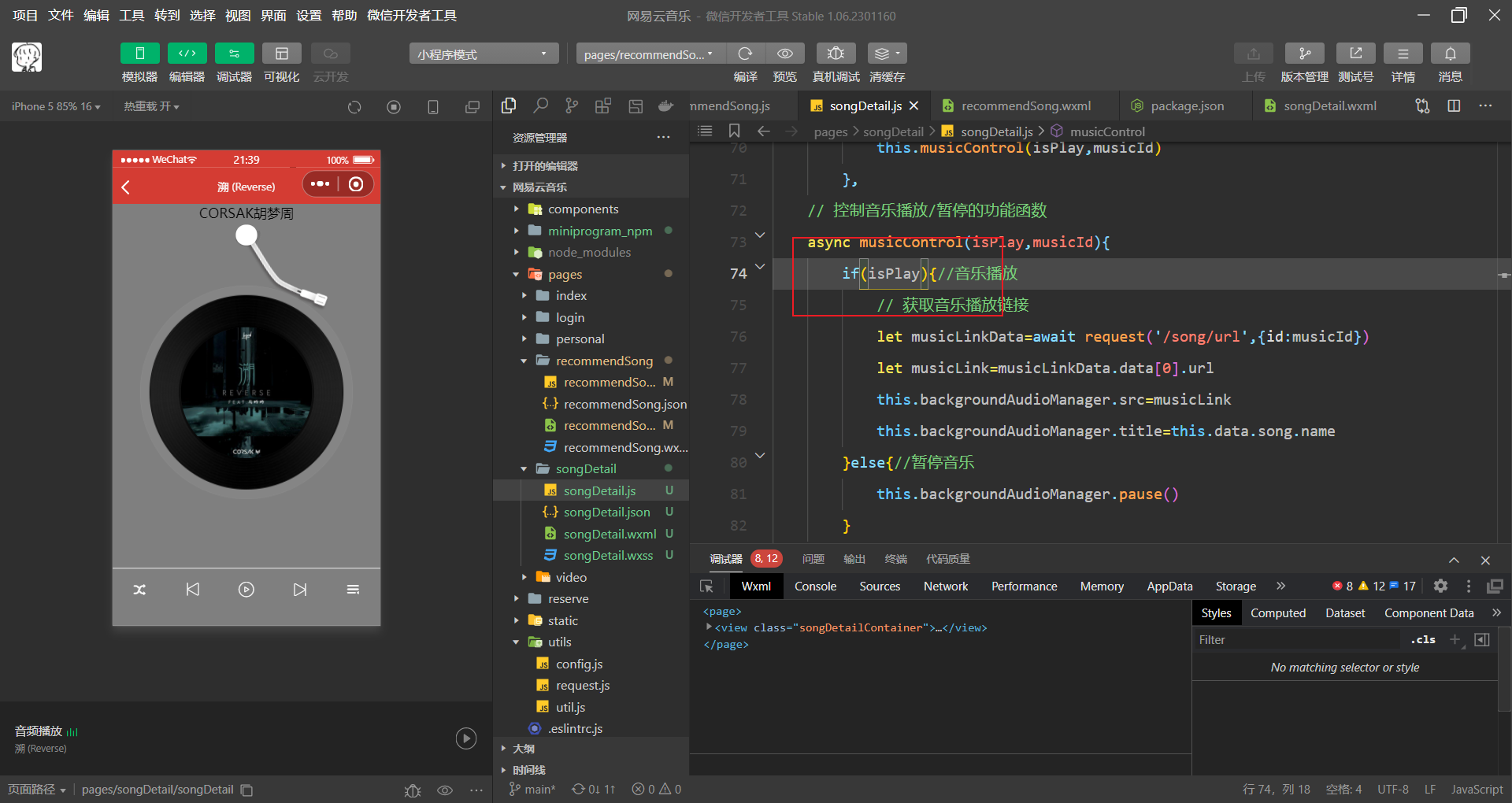1512x803 pixels.
Task: Click the element selector inspect icon
Action: tap(706, 586)
